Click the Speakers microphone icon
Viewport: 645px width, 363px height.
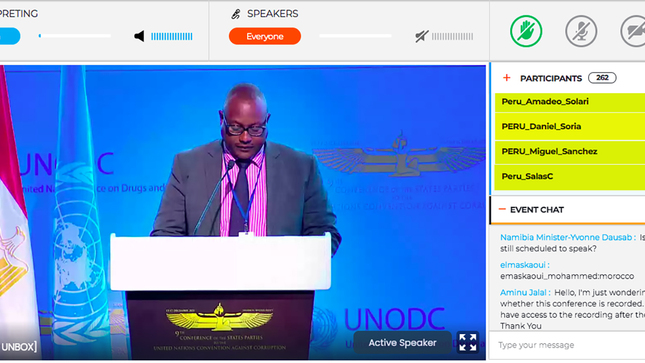(236, 14)
